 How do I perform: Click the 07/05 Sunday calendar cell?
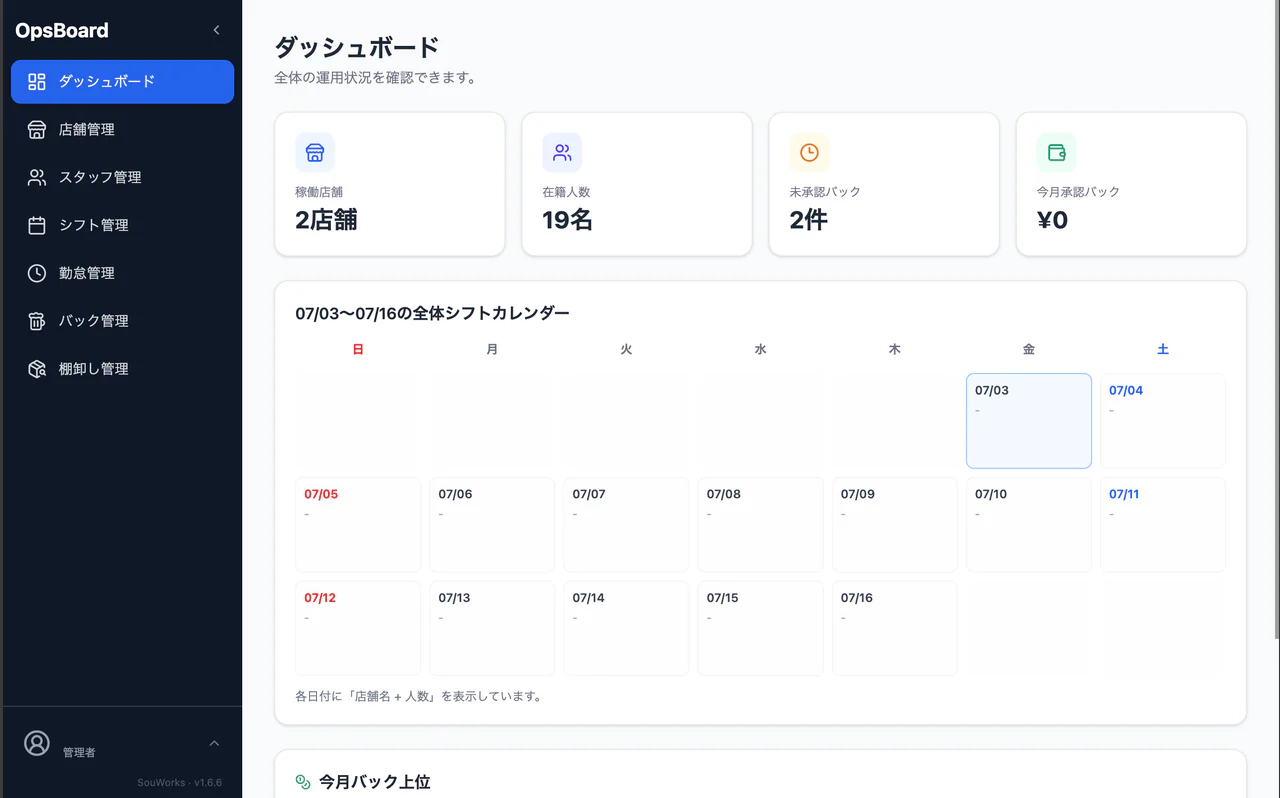[358, 525]
